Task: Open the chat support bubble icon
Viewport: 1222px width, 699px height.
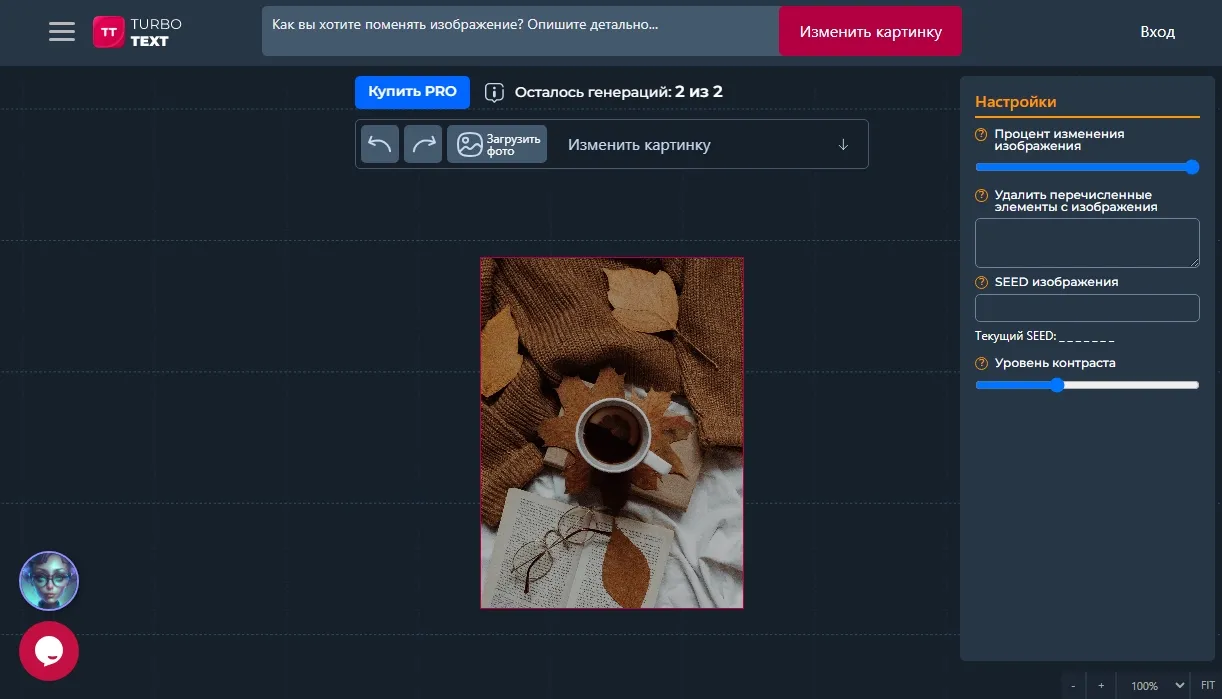Action: 49,651
